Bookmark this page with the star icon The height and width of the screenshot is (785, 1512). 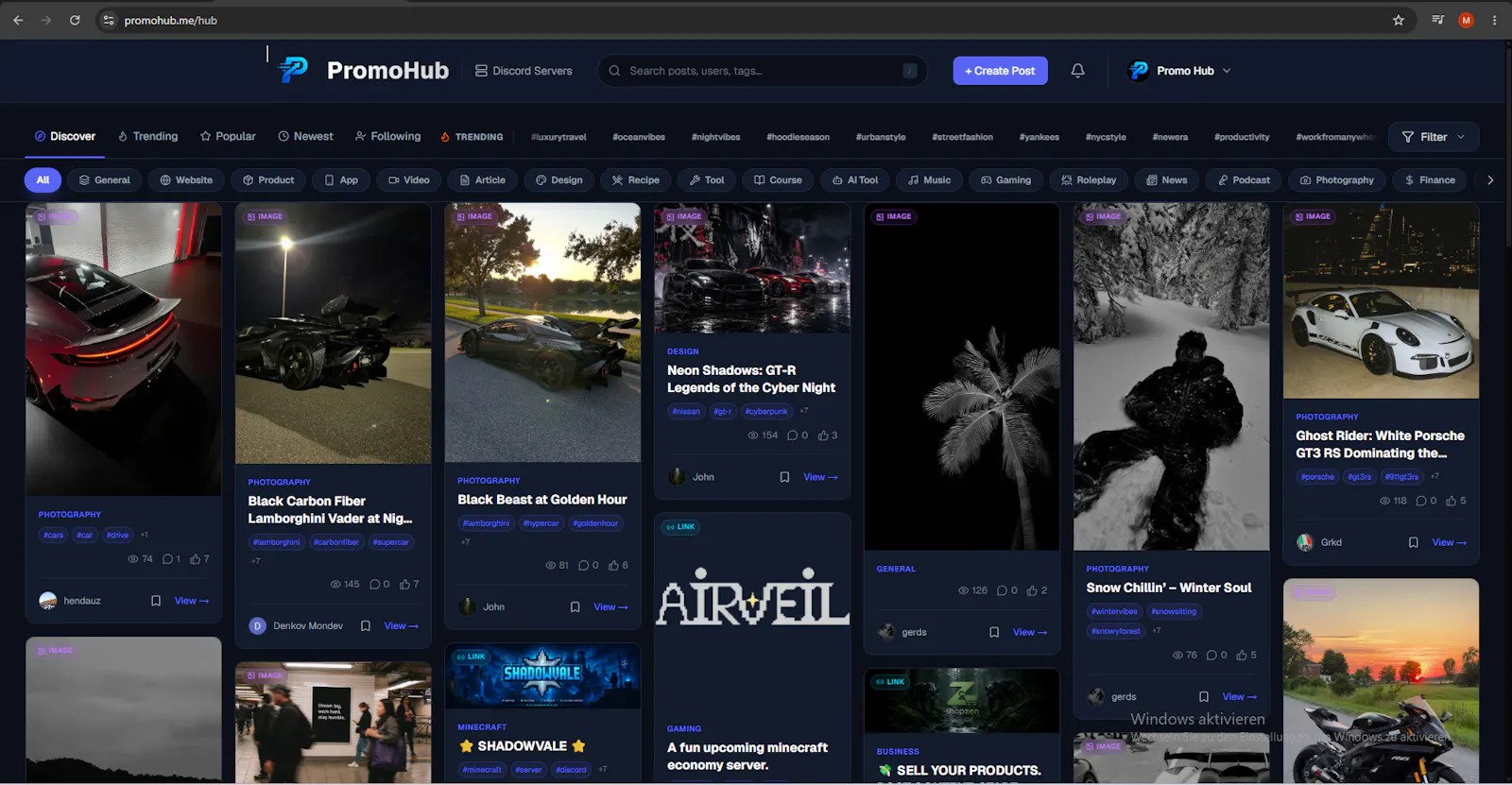click(x=1399, y=20)
